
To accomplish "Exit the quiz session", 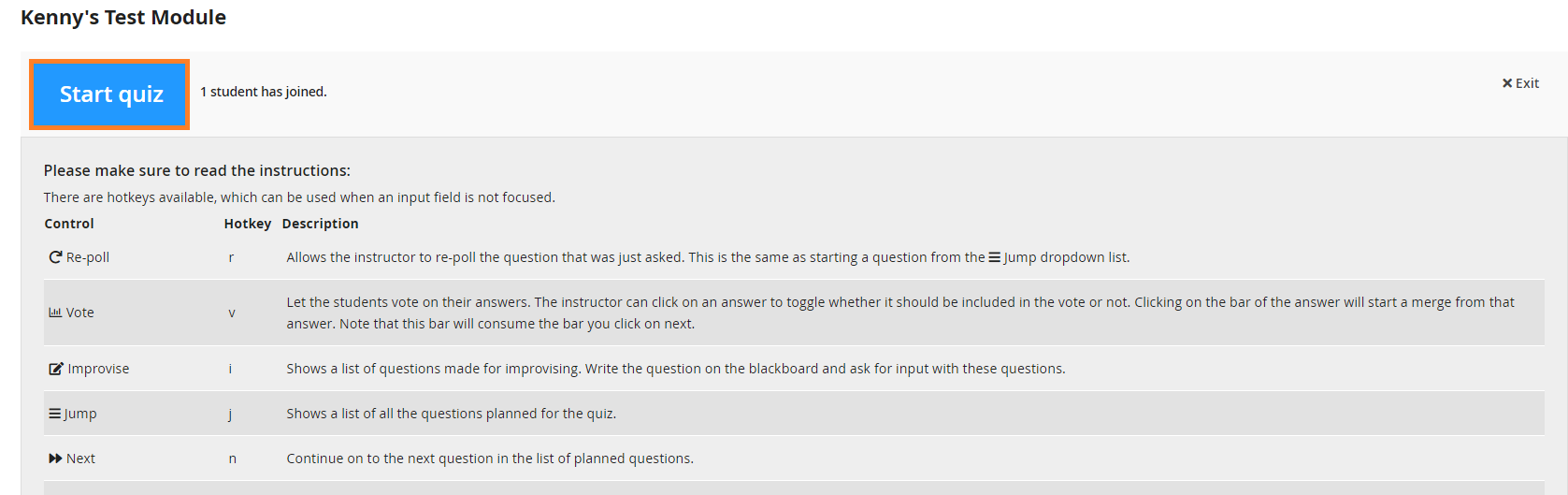I will tap(1520, 83).
